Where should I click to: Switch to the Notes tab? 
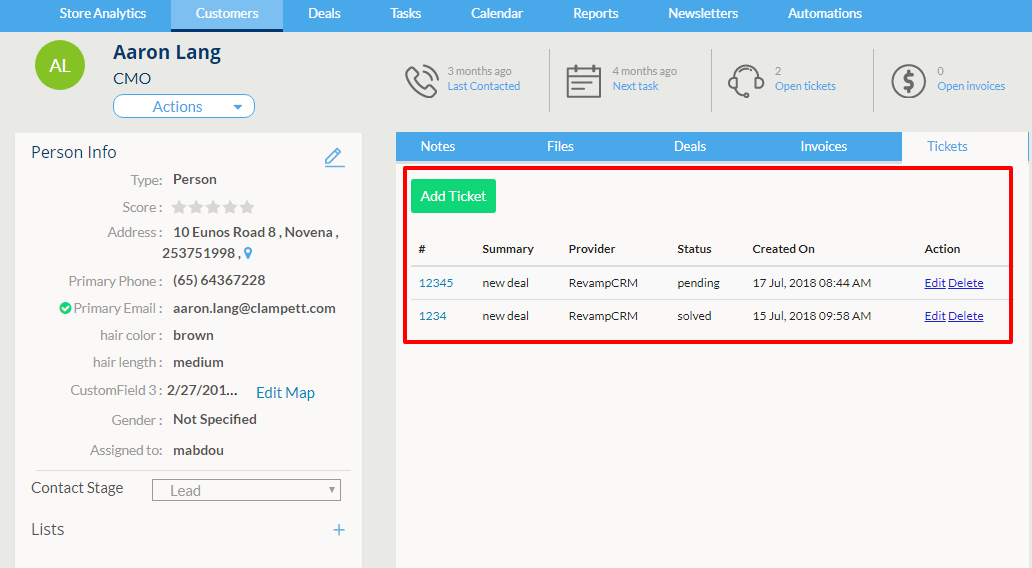click(438, 146)
